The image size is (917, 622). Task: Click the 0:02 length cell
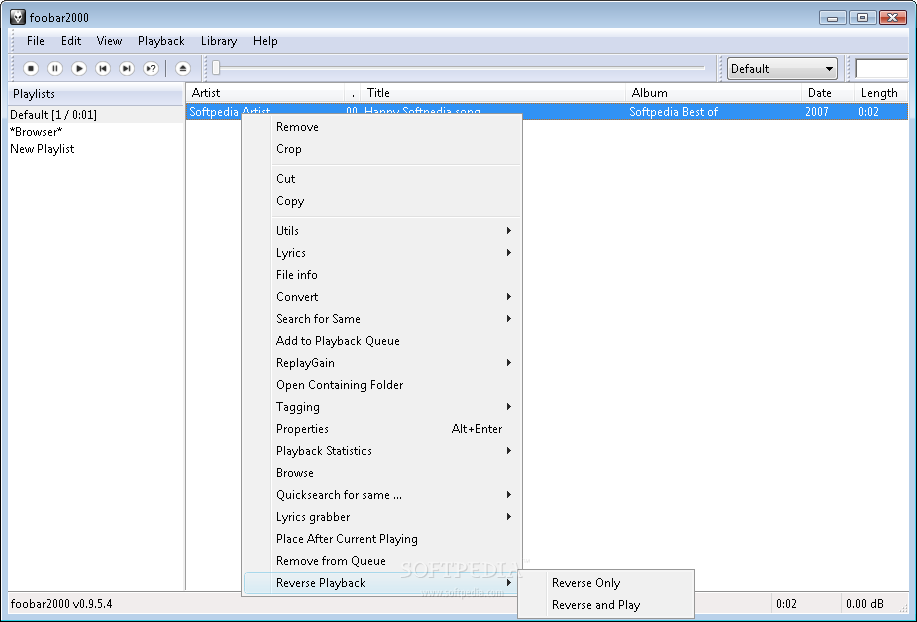pyautogui.click(x=868, y=112)
